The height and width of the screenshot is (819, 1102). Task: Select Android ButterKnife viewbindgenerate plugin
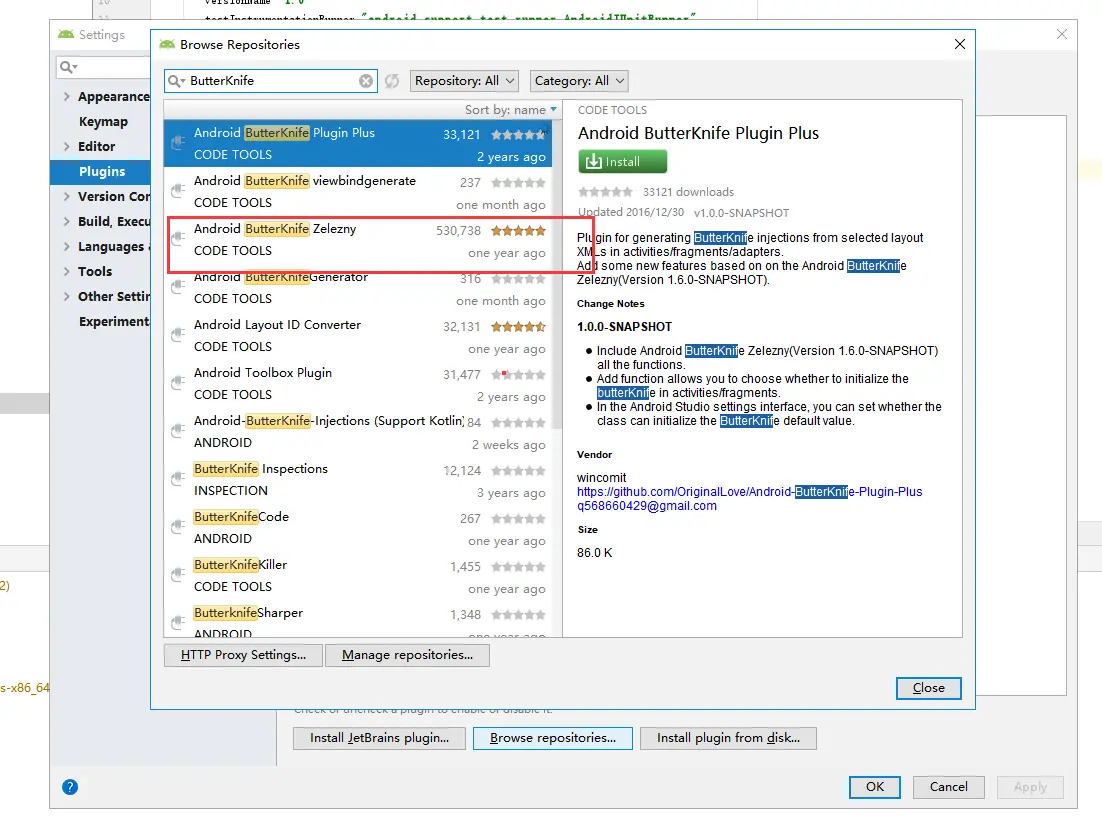(358, 192)
